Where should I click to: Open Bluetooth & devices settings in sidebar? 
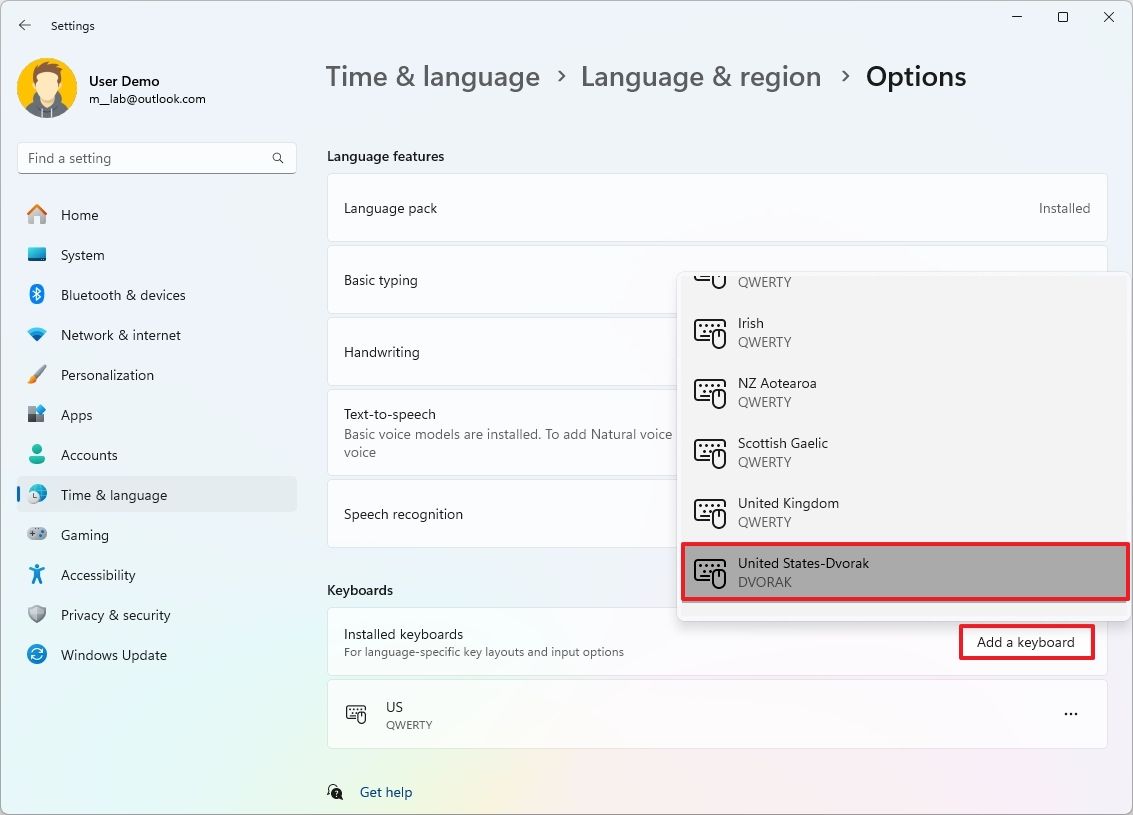(123, 295)
